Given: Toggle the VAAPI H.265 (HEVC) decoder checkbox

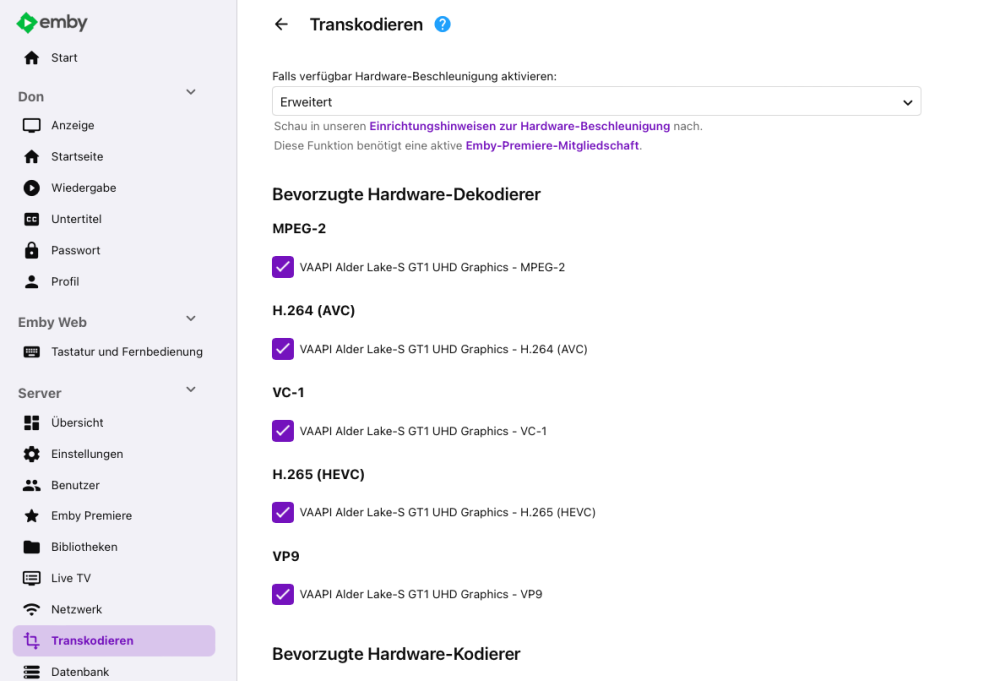Looking at the screenshot, I should tap(283, 512).
